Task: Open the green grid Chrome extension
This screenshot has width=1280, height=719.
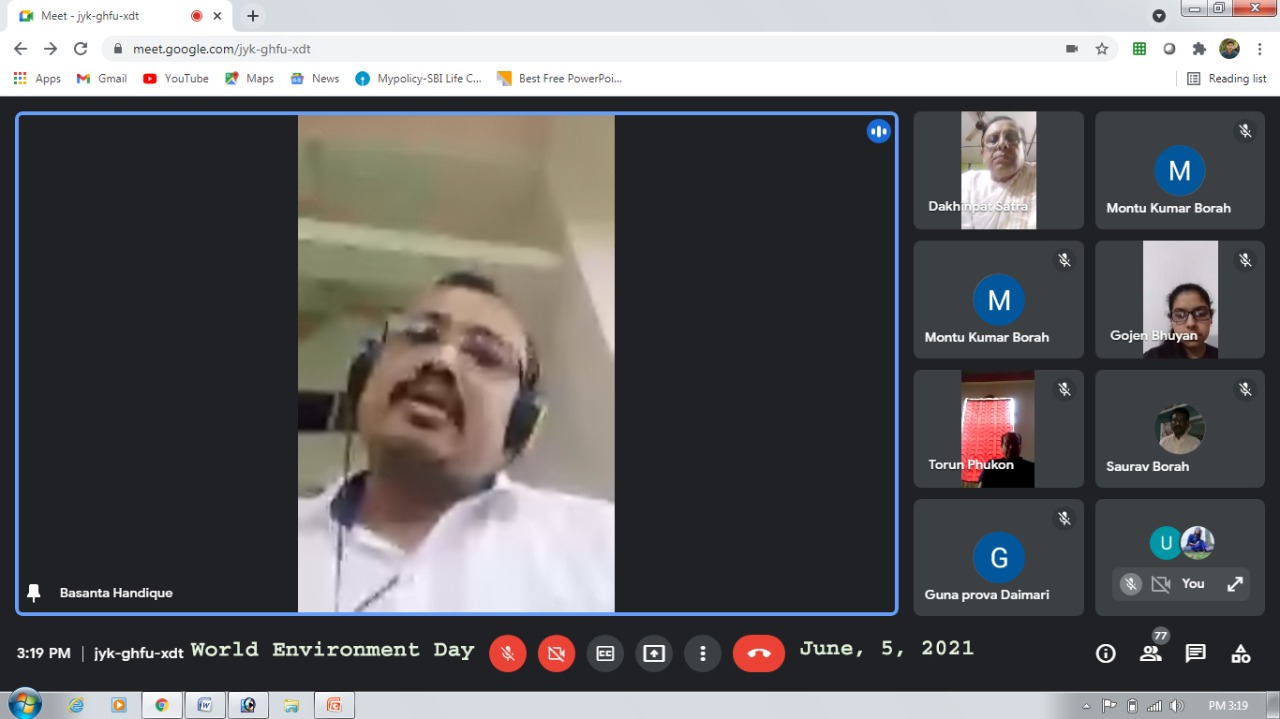Action: pos(1139,48)
